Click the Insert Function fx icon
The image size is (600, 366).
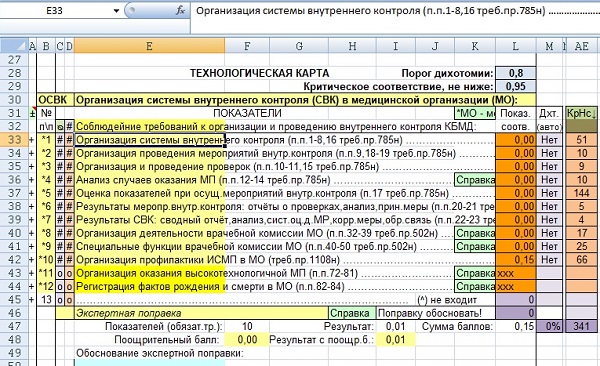(x=180, y=11)
